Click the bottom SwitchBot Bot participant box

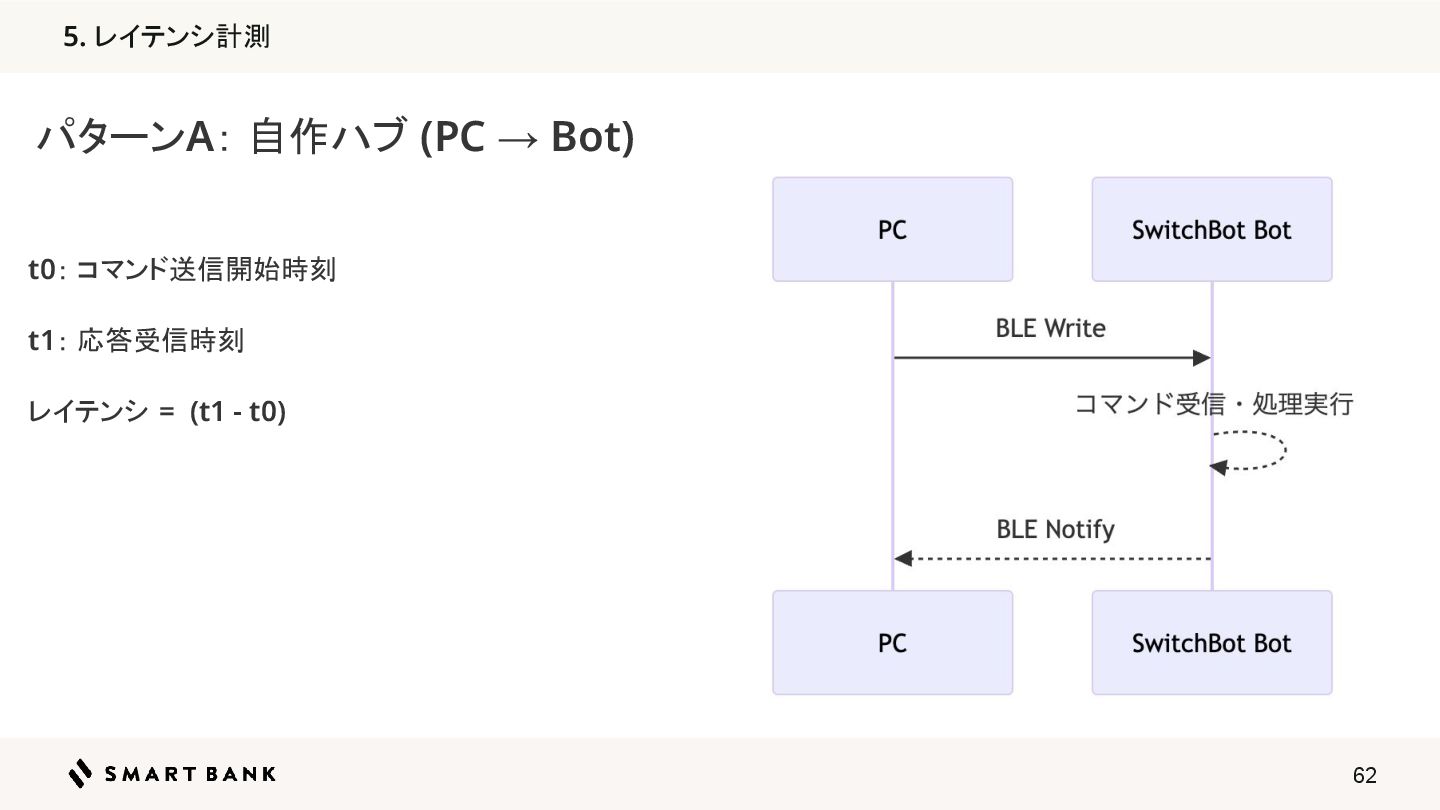pyautogui.click(x=1211, y=643)
